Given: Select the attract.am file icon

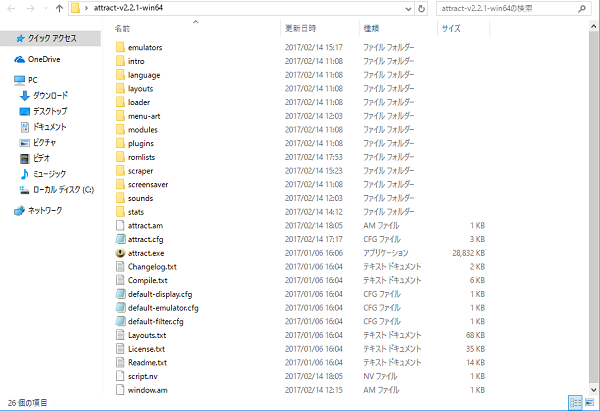Looking at the screenshot, I should tap(120, 225).
